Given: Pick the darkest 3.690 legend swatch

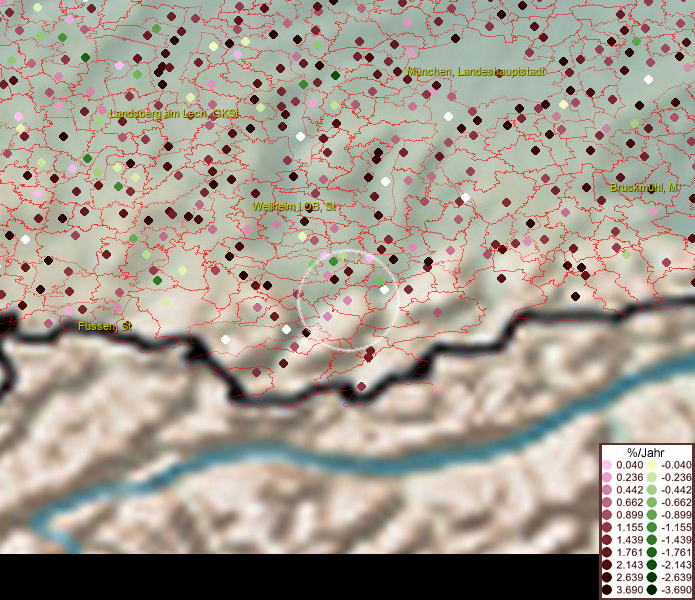Looking at the screenshot, I should click(607, 590).
